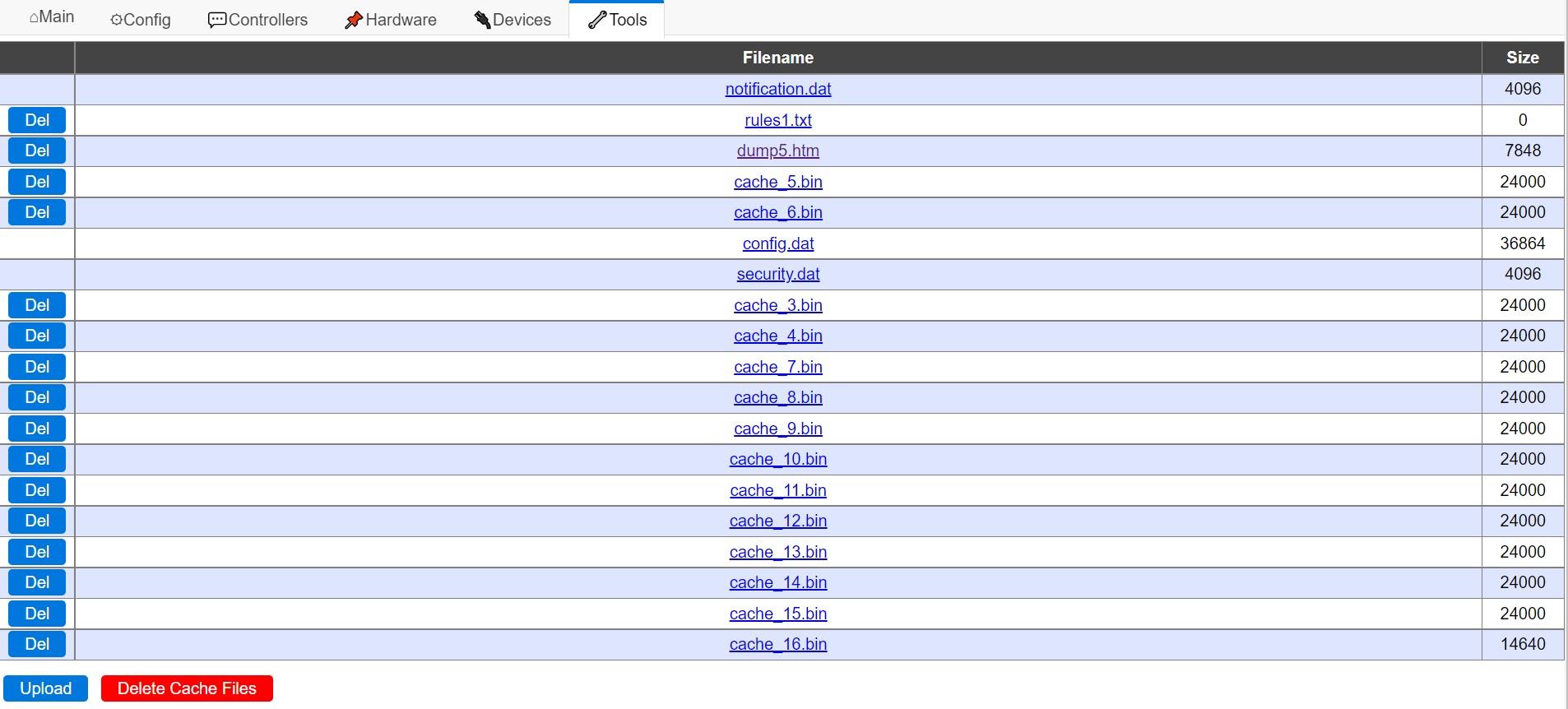Download cache_8.bin file
This screenshot has height=709, width=1568.
(x=778, y=397)
